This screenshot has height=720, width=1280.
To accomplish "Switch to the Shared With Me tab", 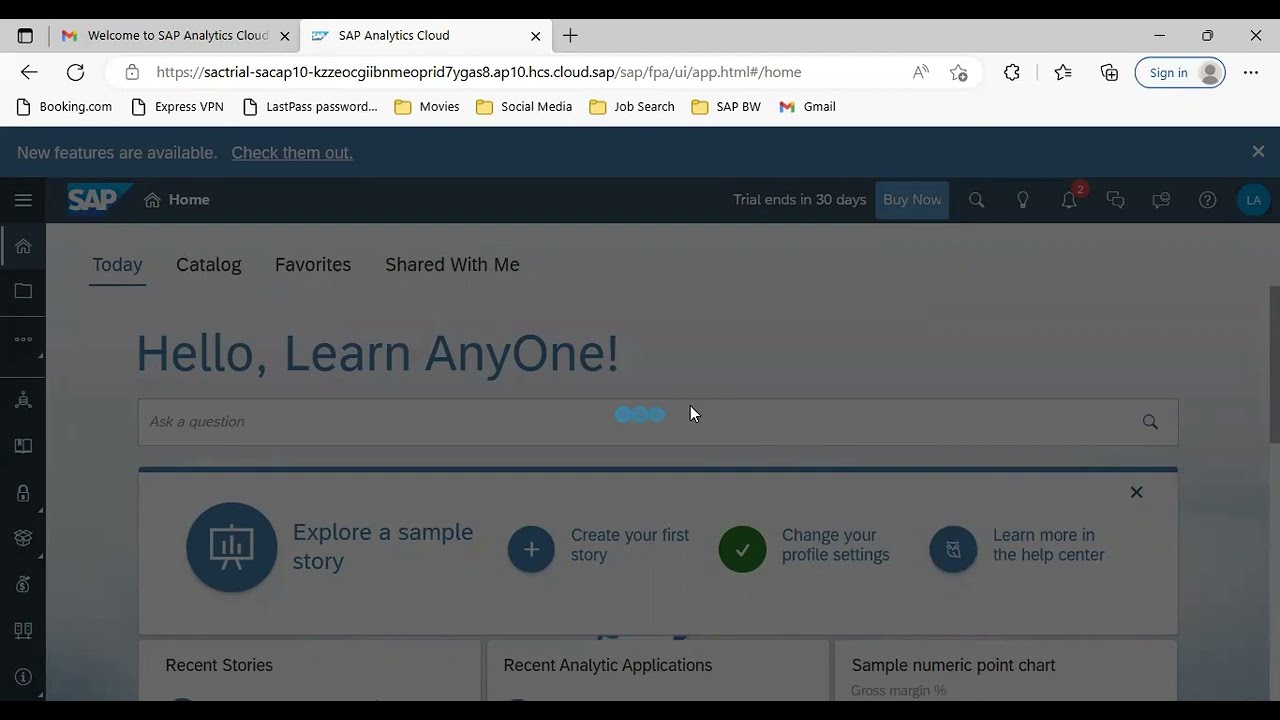I will (x=452, y=265).
